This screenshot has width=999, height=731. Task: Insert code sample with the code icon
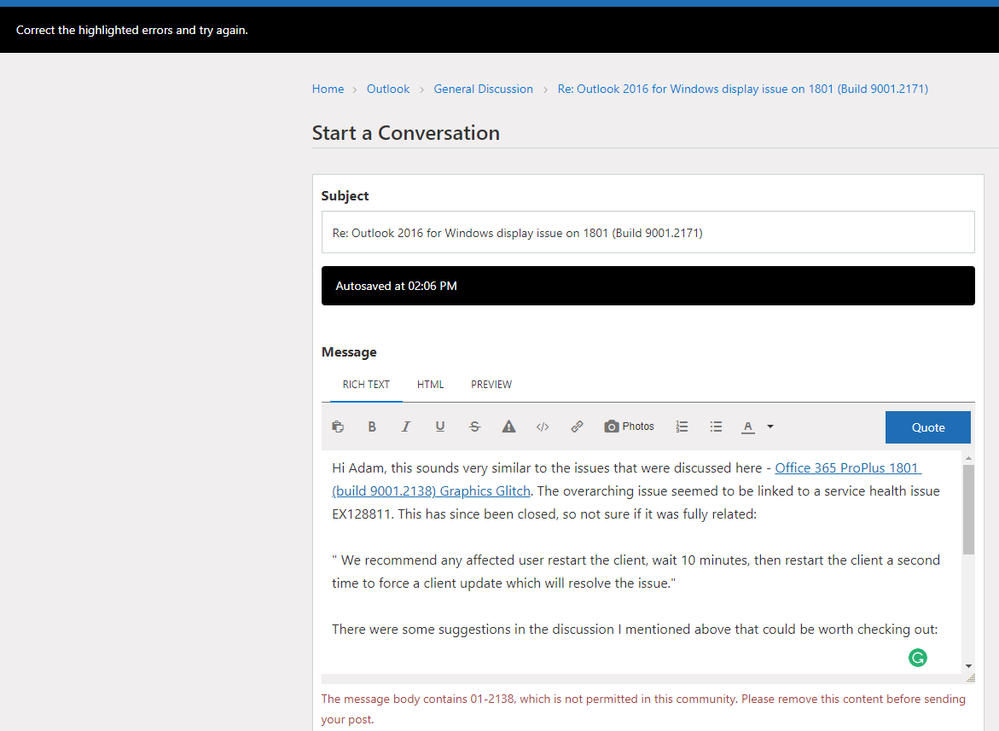[x=542, y=426]
